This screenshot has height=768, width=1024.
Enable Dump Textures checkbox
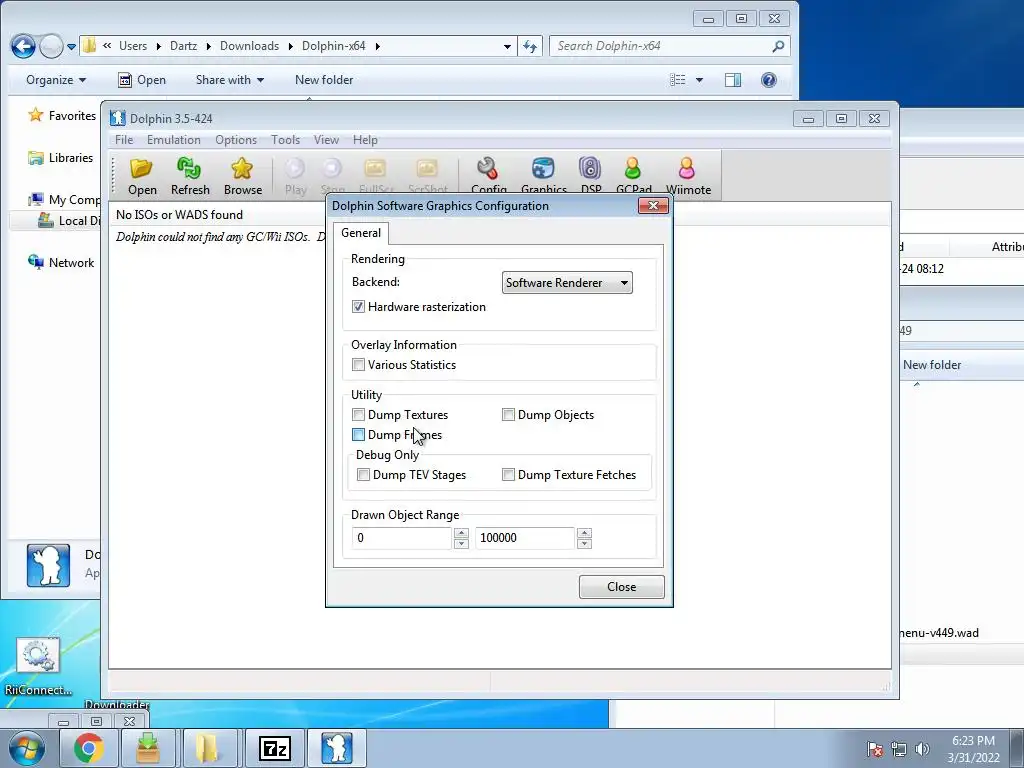pyautogui.click(x=358, y=414)
